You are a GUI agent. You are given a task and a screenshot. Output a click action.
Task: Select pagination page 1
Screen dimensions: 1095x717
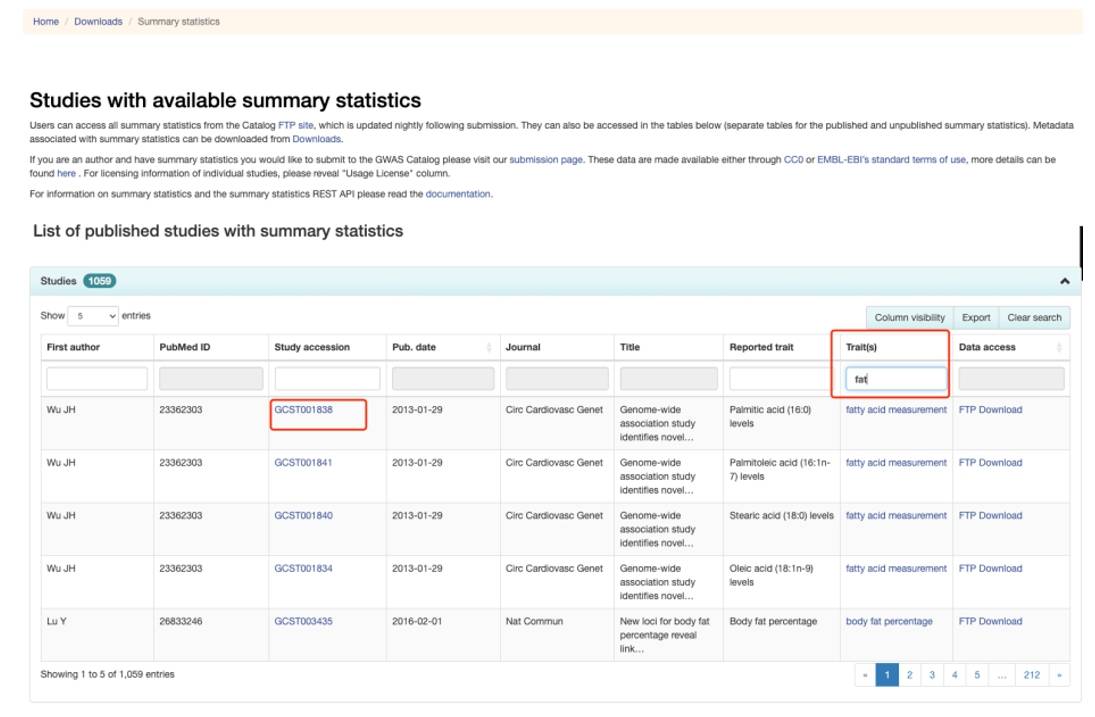coord(887,675)
